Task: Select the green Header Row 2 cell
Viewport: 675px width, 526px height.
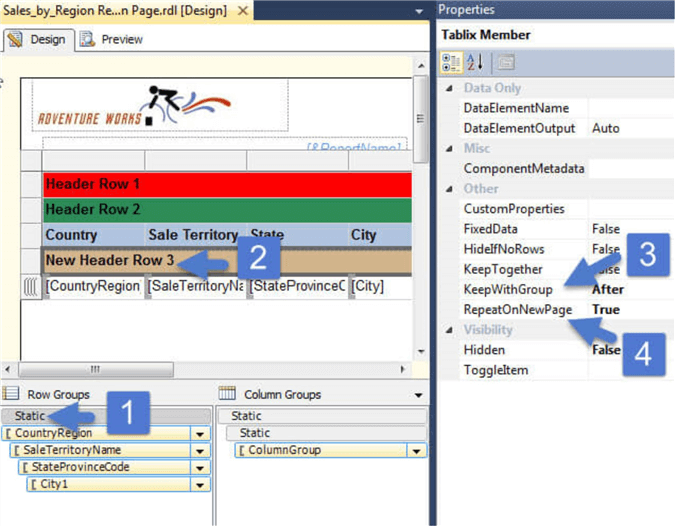Action: [227, 210]
